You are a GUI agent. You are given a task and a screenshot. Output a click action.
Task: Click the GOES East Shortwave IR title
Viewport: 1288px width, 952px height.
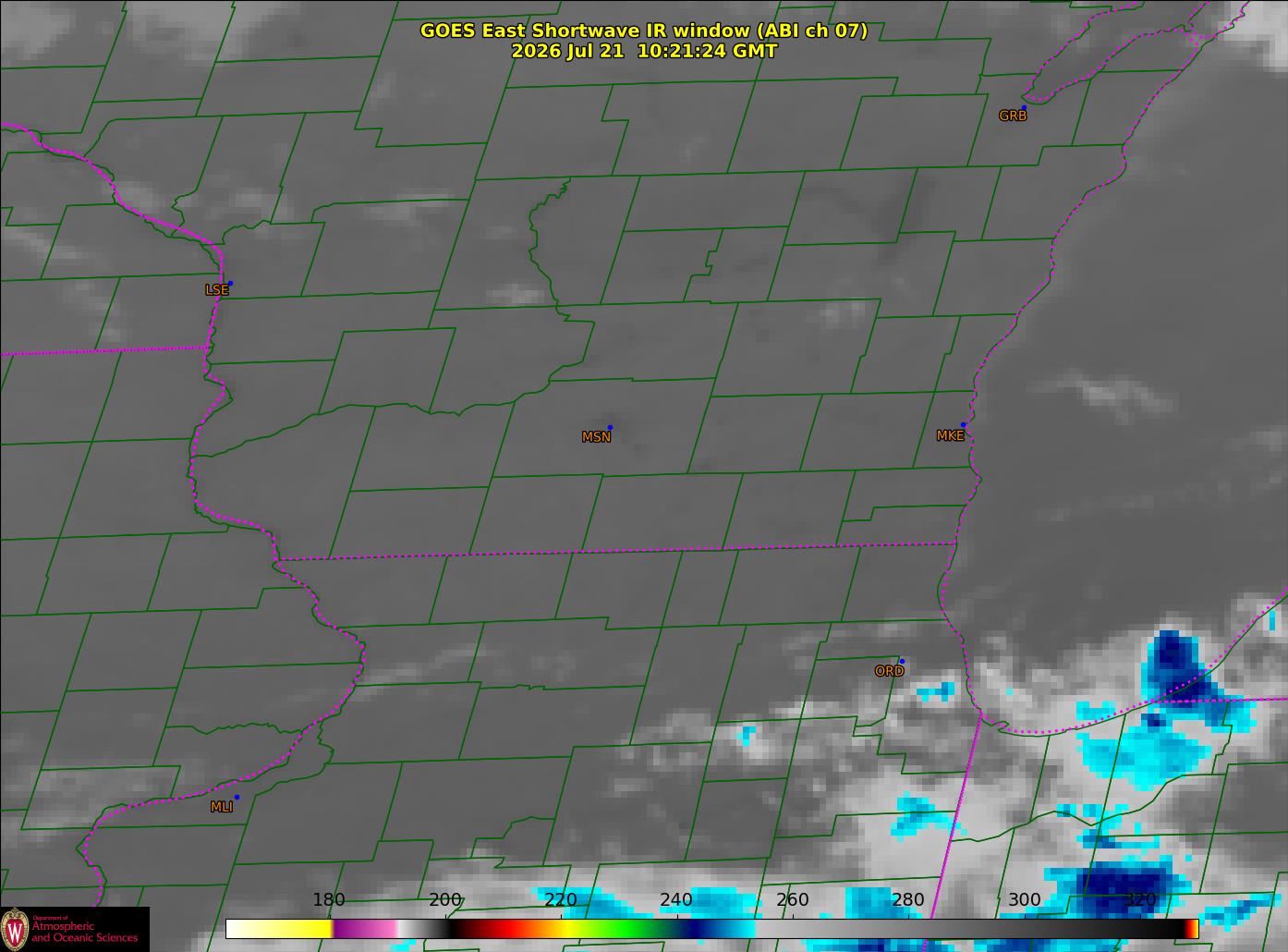(644, 31)
